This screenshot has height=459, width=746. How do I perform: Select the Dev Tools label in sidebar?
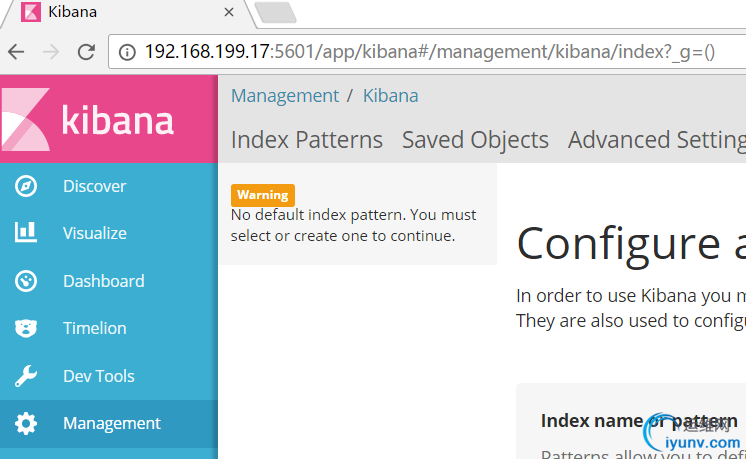pos(99,376)
